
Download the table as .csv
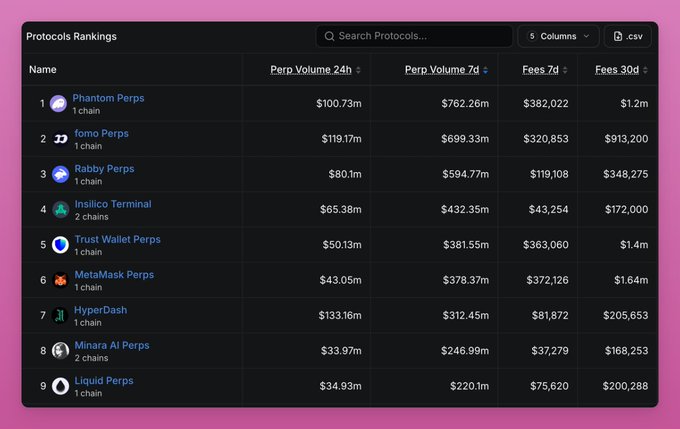pyautogui.click(x=628, y=36)
